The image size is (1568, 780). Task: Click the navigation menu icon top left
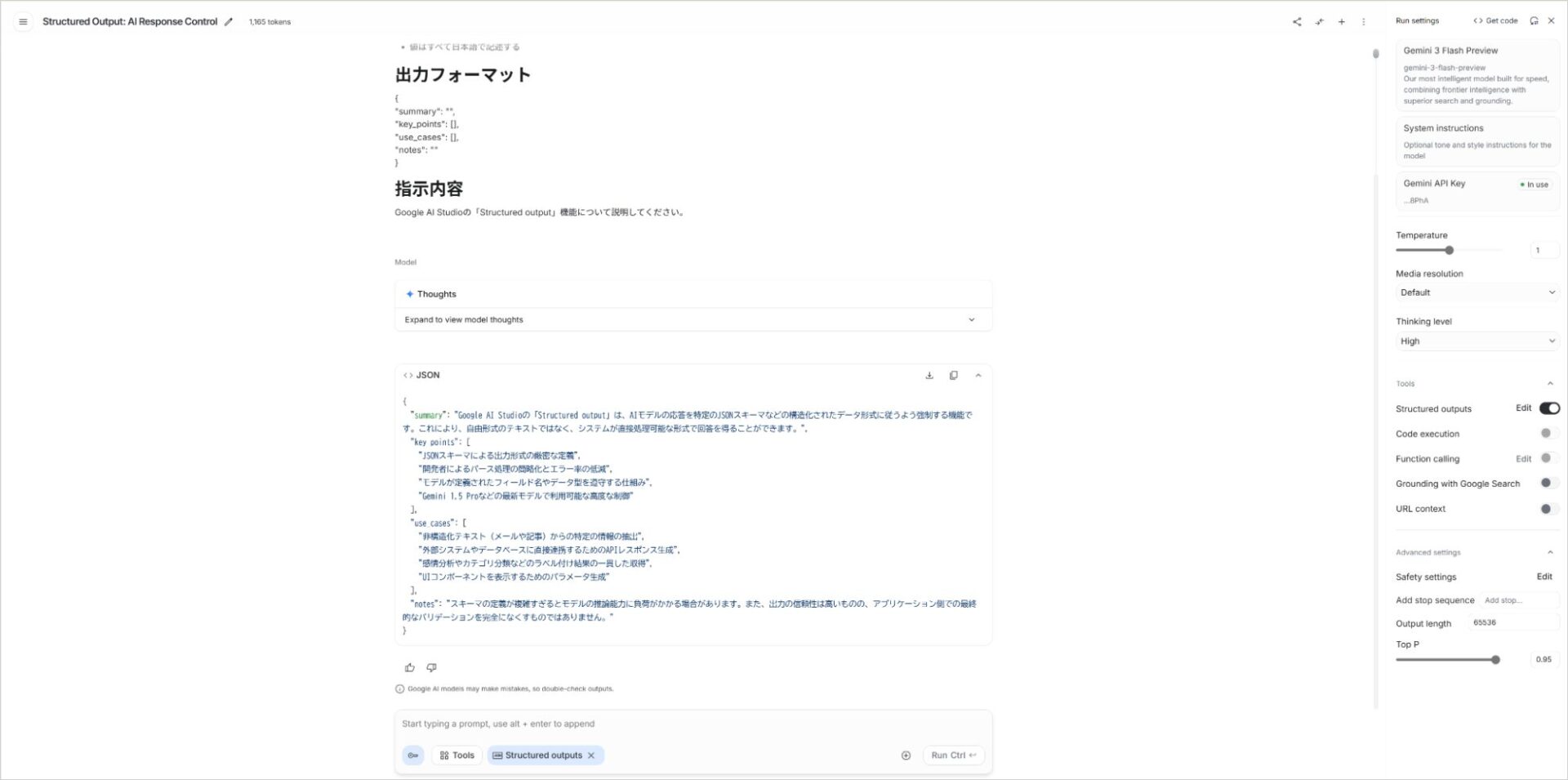[23, 21]
